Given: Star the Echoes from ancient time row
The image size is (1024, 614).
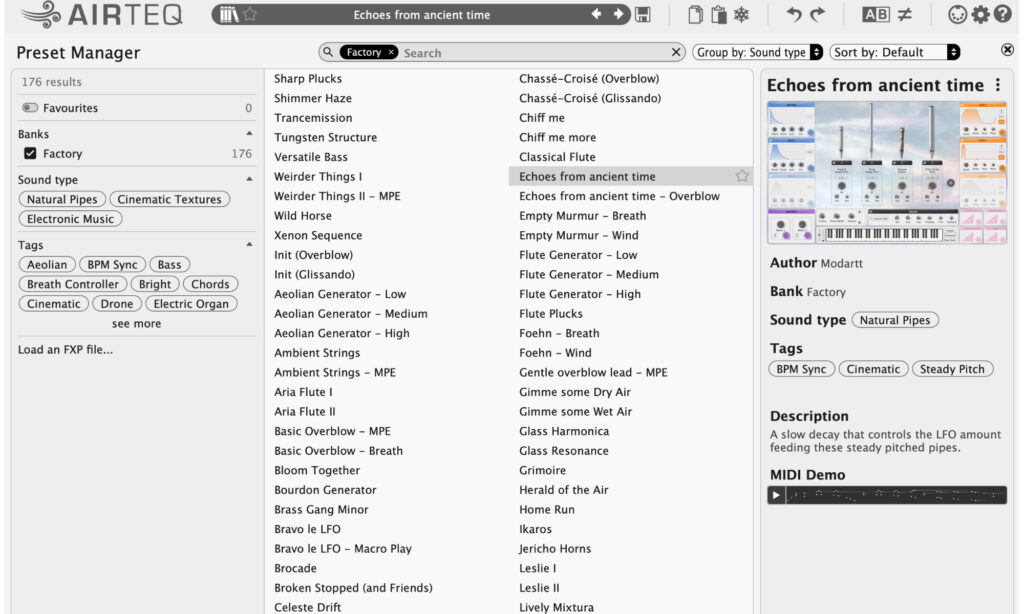Looking at the screenshot, I should [742, 176].
